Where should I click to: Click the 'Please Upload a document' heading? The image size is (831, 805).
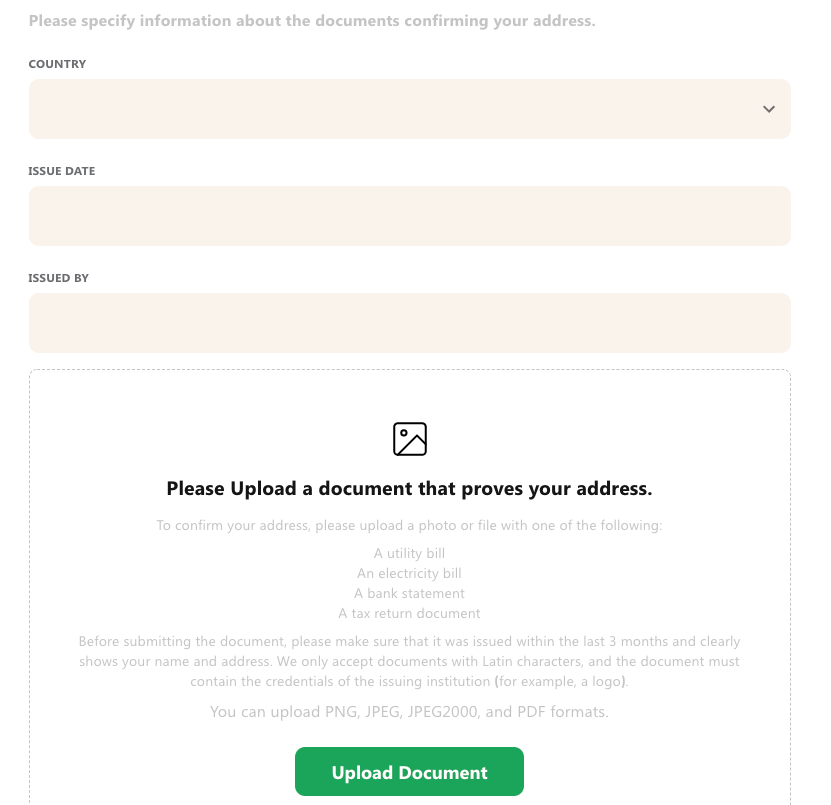(x=409, y=489)
